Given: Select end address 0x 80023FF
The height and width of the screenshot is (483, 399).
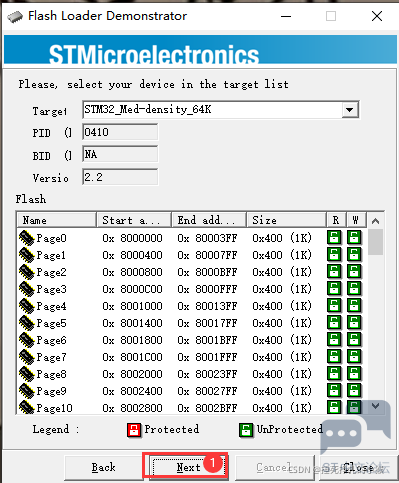Looking at the screenshot, I should tap(207, 374).
